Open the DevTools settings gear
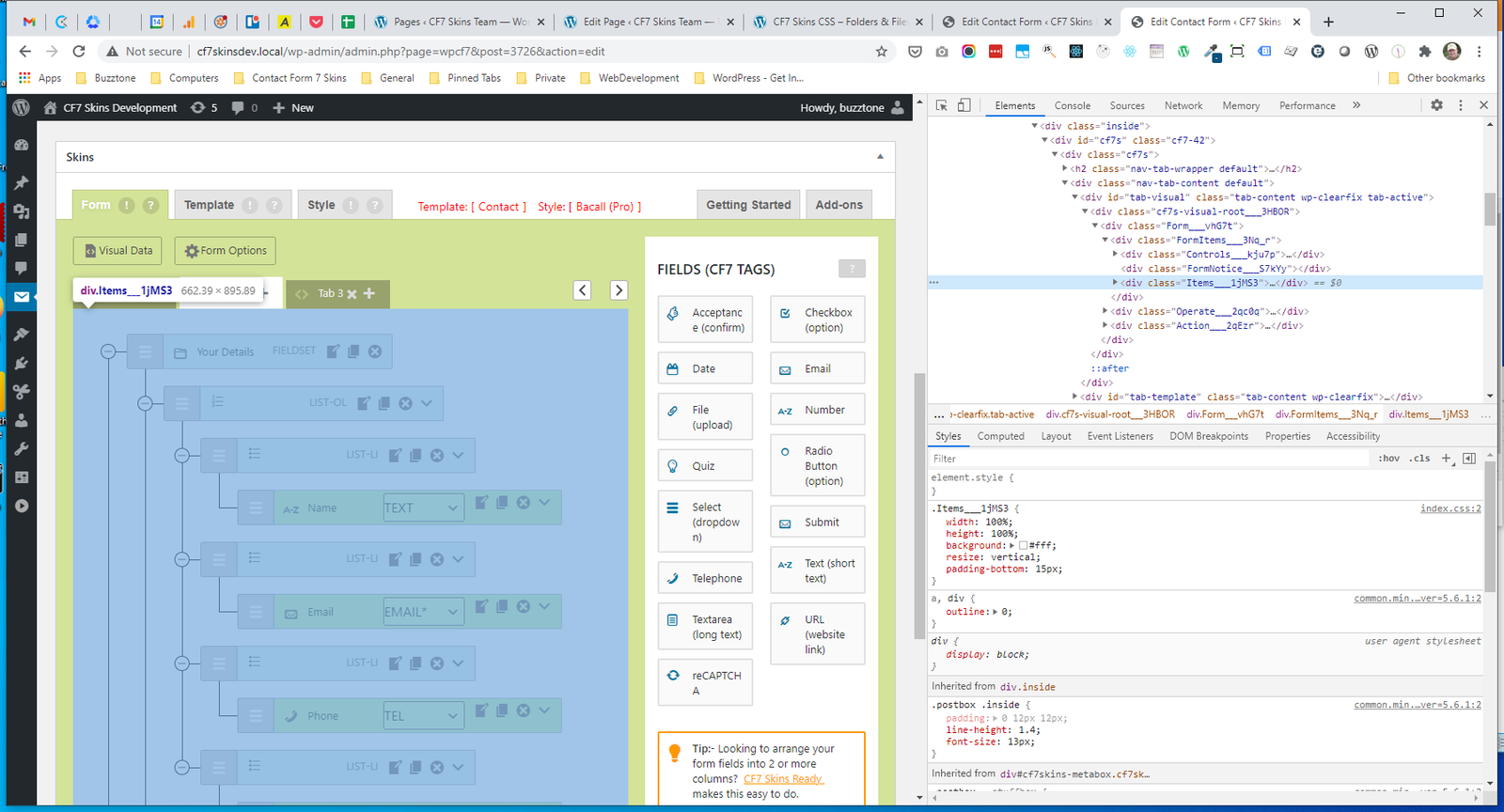 [x=1436, y=105]
